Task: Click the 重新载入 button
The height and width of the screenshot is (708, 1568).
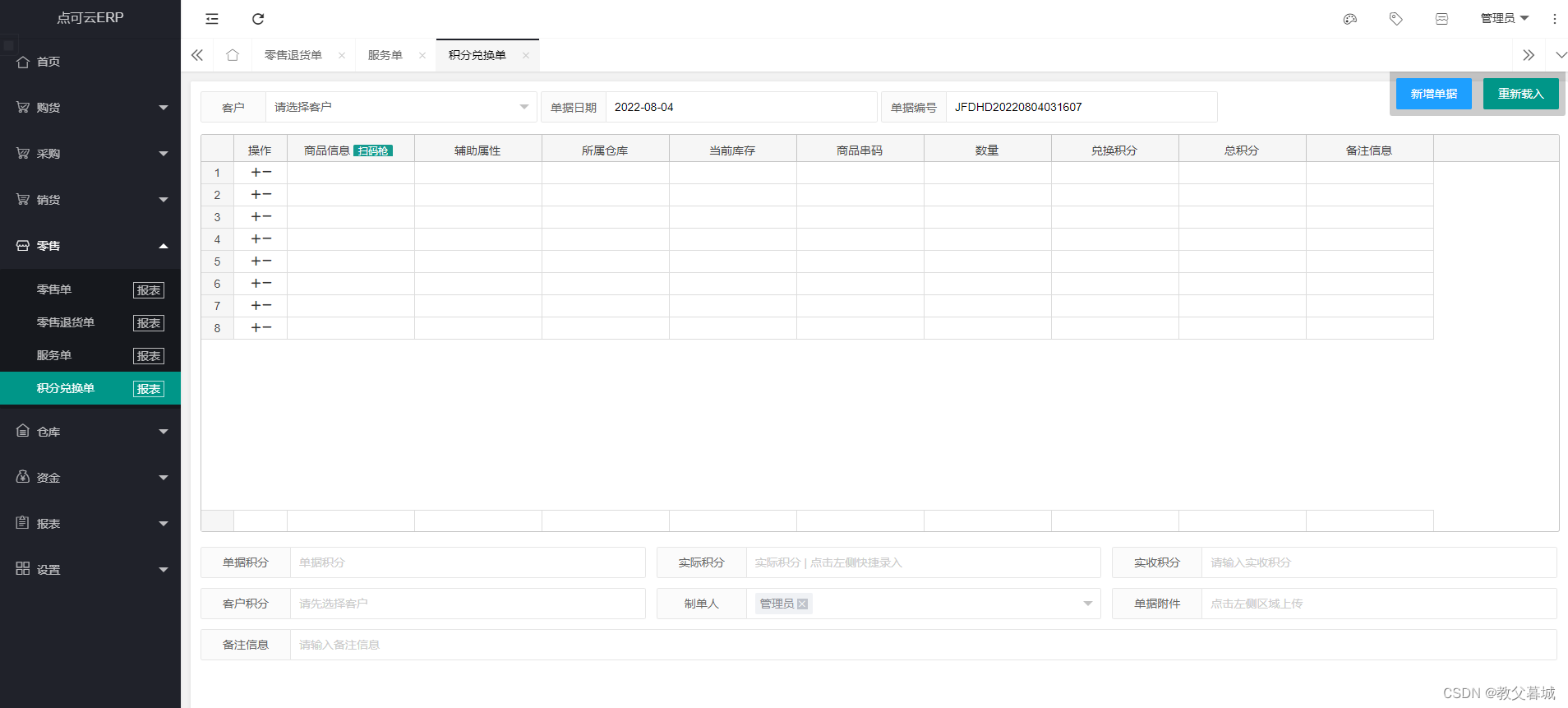Action: [1521, 94]
